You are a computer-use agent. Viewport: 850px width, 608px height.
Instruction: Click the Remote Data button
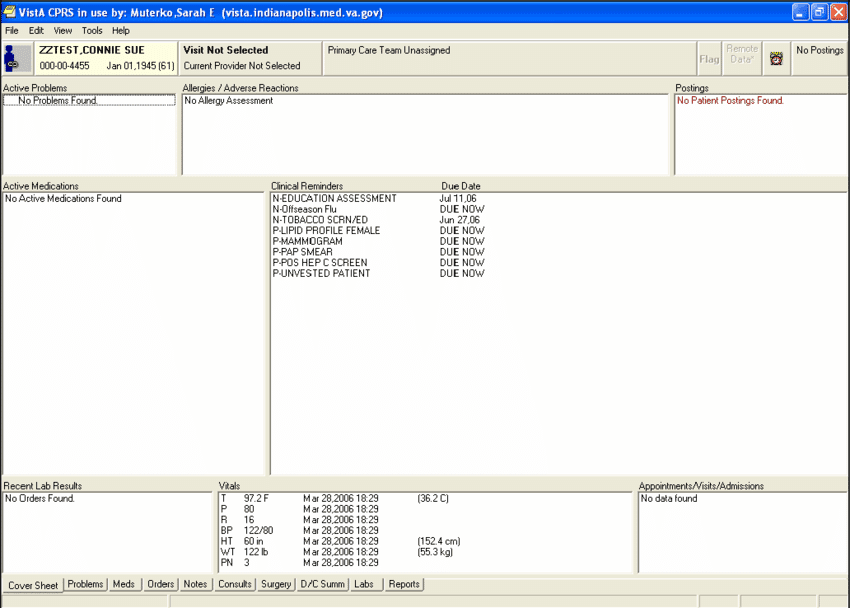click(742, 58)
